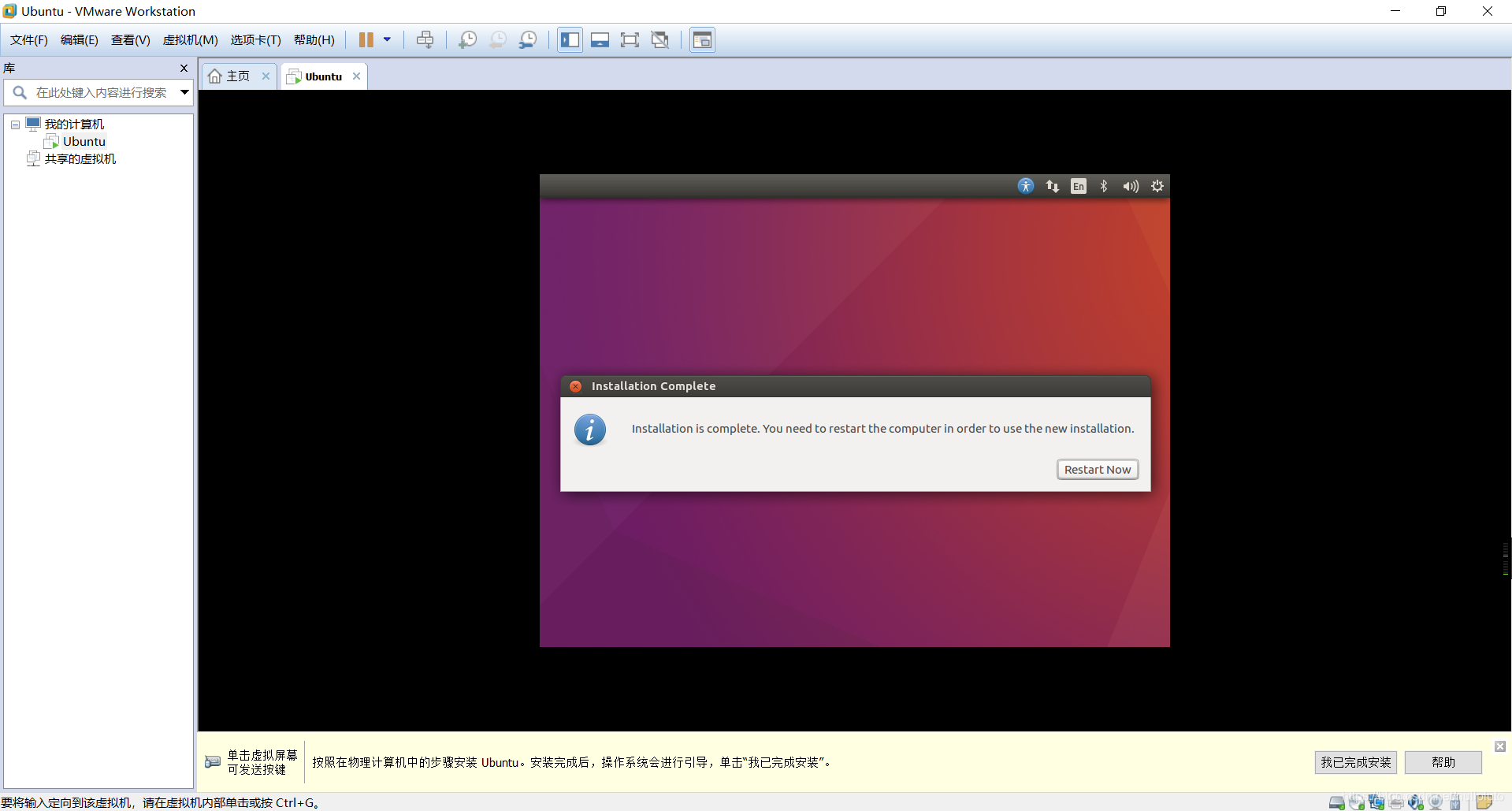Image resolution: width=1512 pixels, height=811 pixels.
Task: Open the Ubuntu network indicator
Action: 1052,186
